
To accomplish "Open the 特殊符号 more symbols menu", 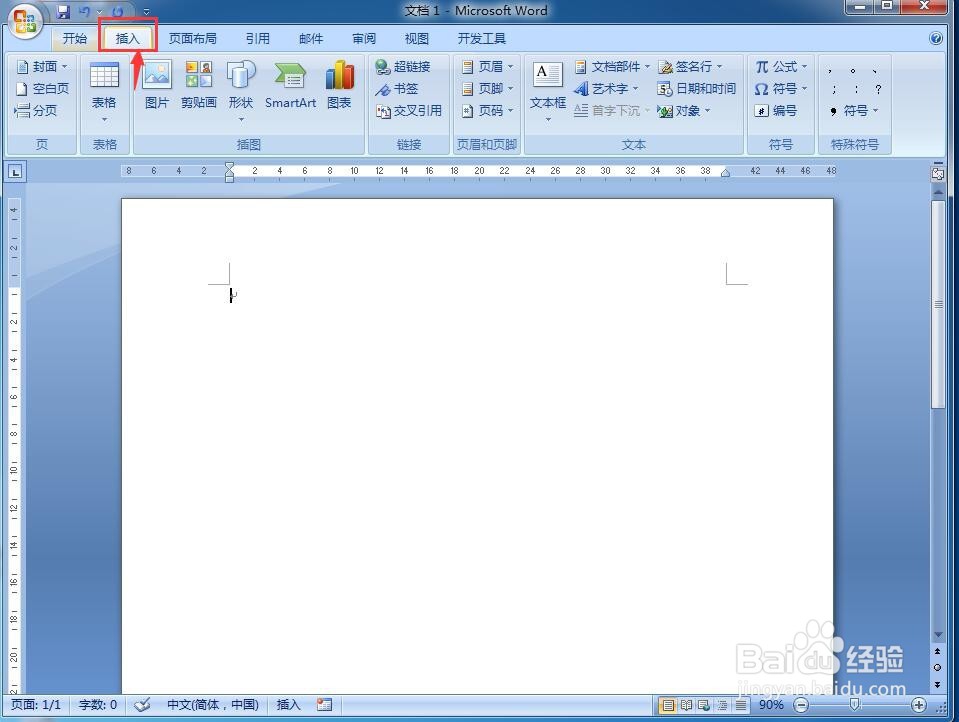I will (x=854, y=111).
